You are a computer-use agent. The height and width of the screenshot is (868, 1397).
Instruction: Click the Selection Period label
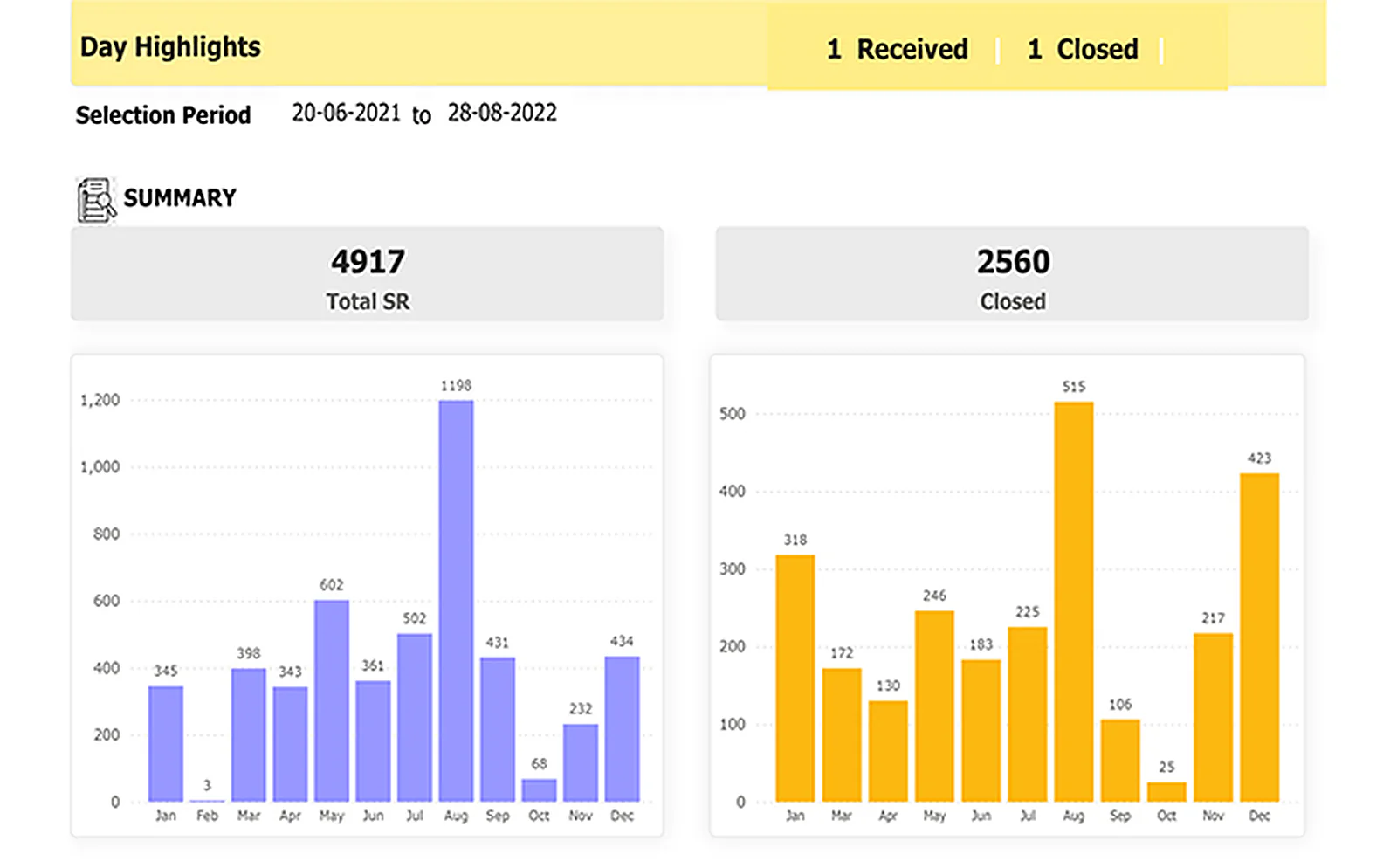[163, 115]
